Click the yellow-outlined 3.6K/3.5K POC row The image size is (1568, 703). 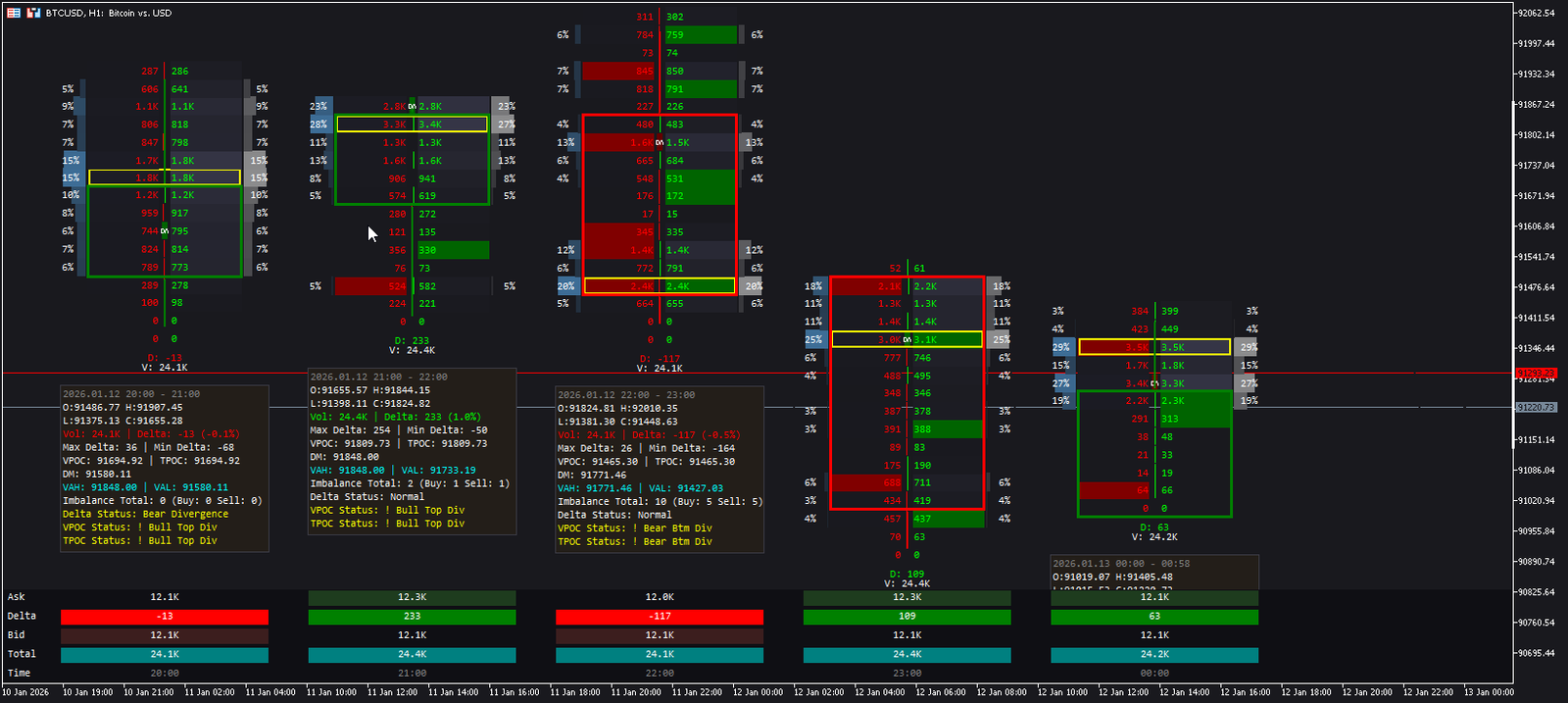(1154, 347)
